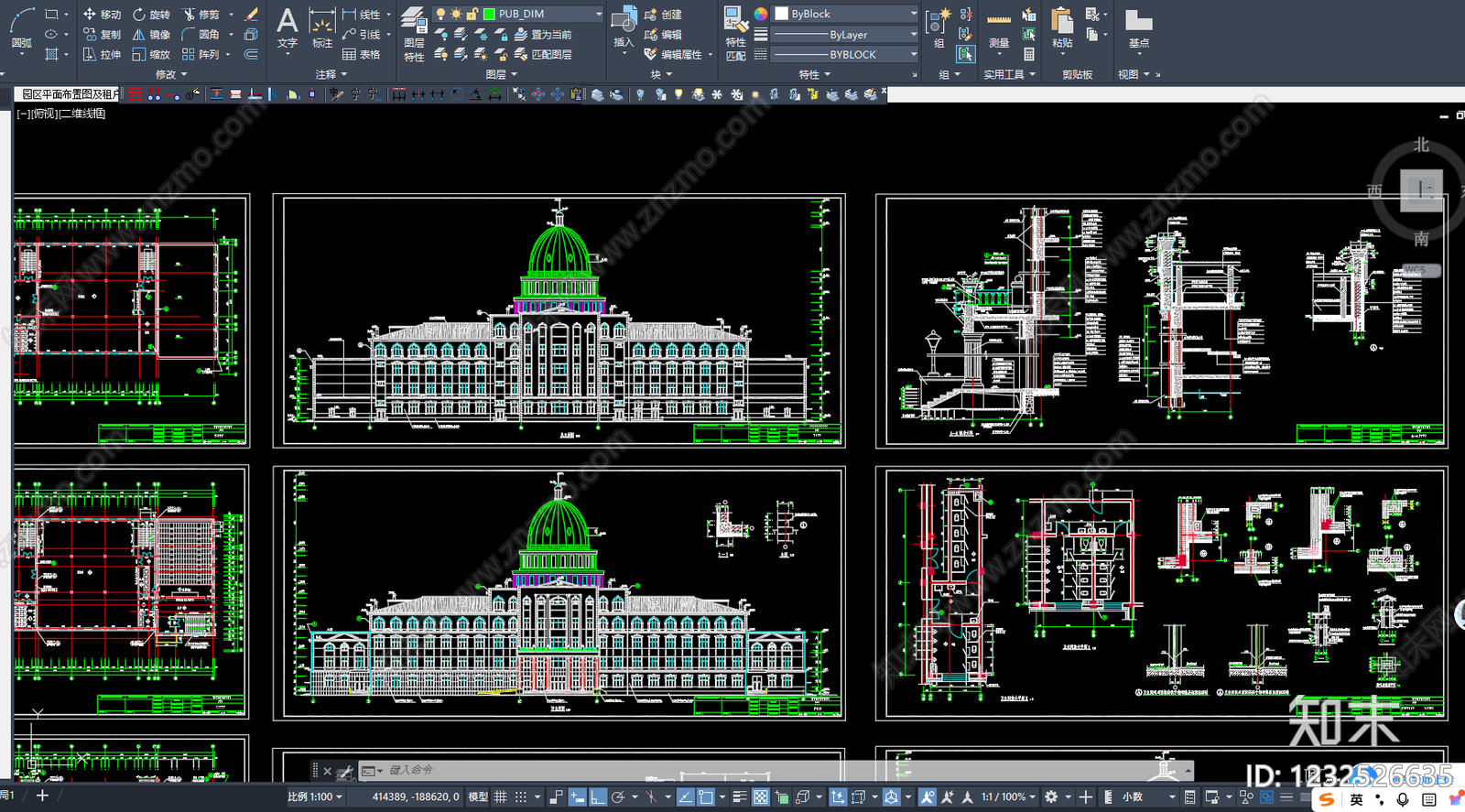Open the ByLayer linetype dropdown
1465x812 pixels.
(x=845, y=35)
